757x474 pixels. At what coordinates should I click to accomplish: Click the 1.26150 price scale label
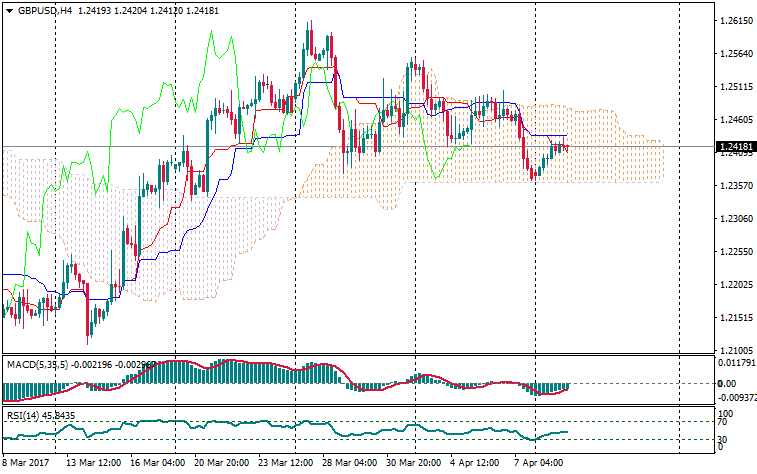pyautogui.click(x=735, y=21)
